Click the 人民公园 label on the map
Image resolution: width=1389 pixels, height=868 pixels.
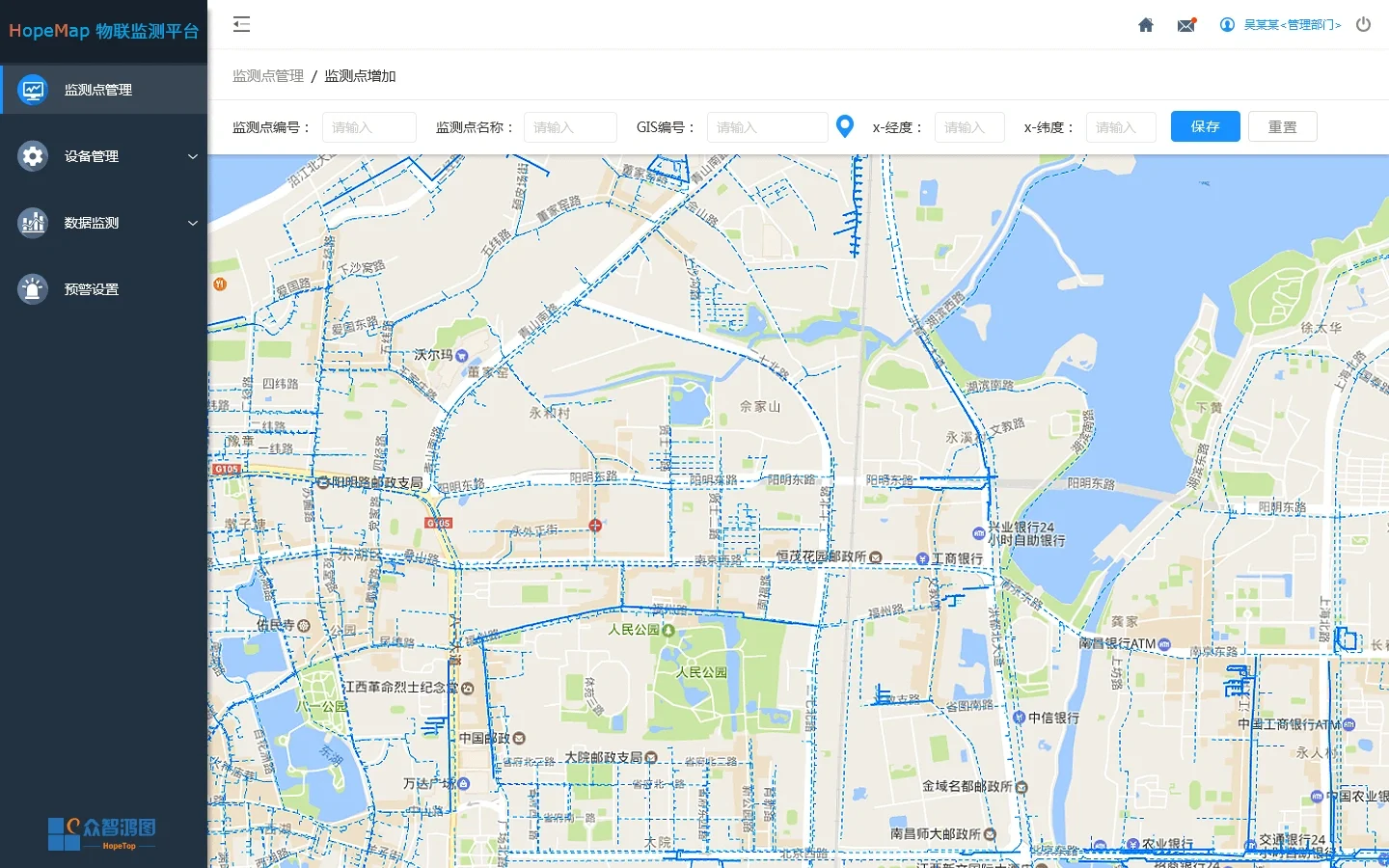637,628
